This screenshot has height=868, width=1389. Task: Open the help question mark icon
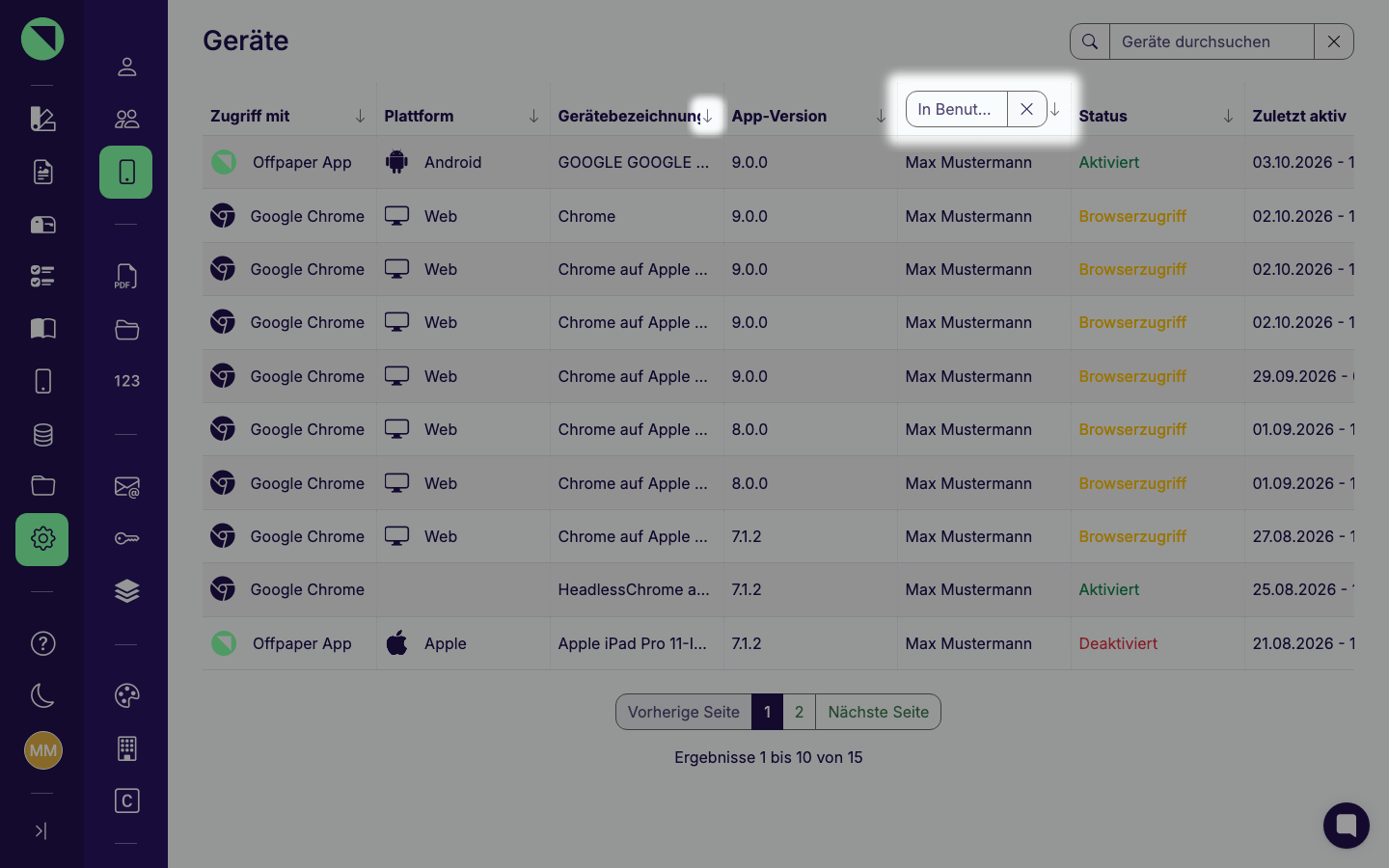tap(42, 643)
